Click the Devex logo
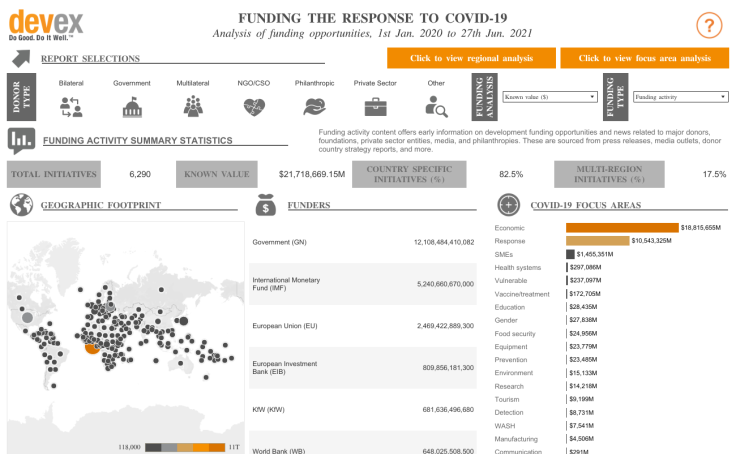 [46, 25]
